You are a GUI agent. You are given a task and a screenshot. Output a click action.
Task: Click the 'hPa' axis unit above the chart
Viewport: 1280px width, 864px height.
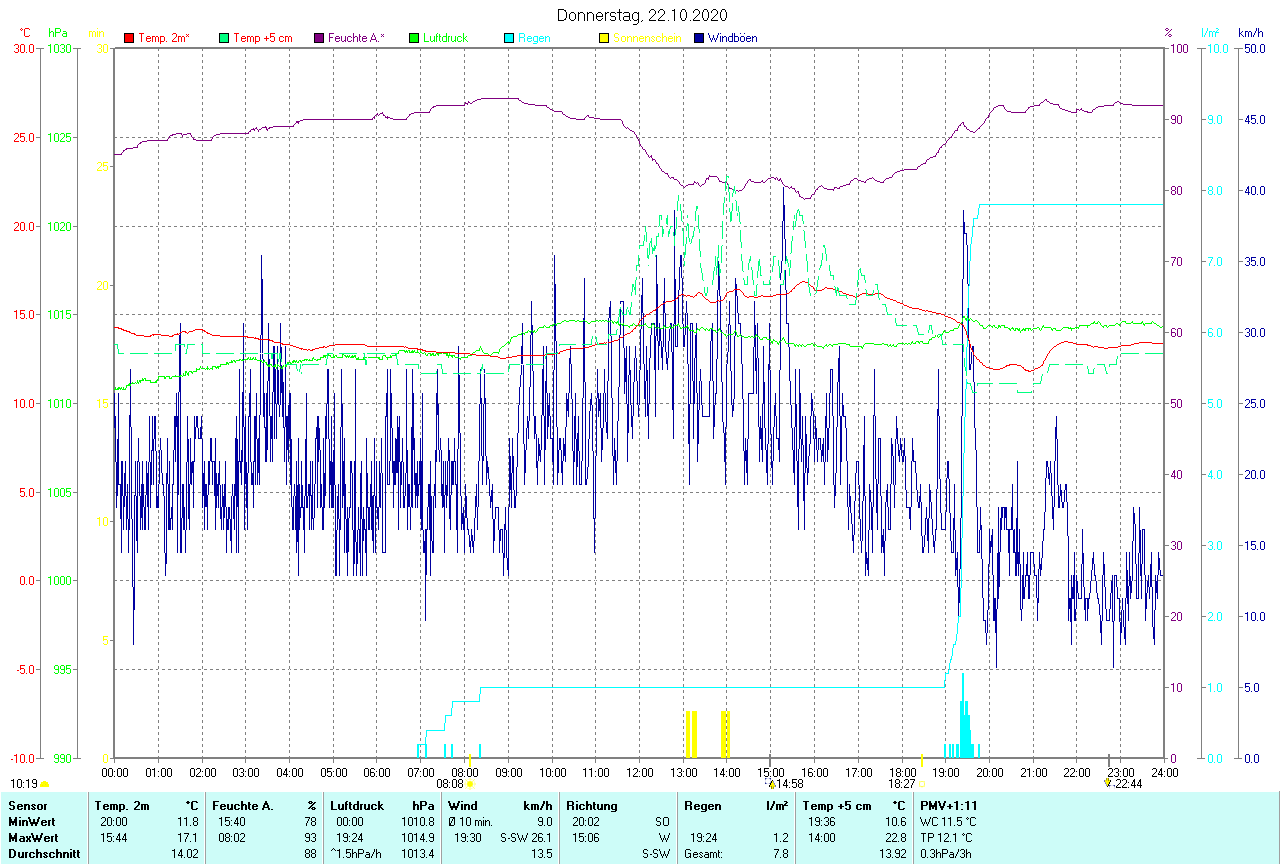point(58,33)
